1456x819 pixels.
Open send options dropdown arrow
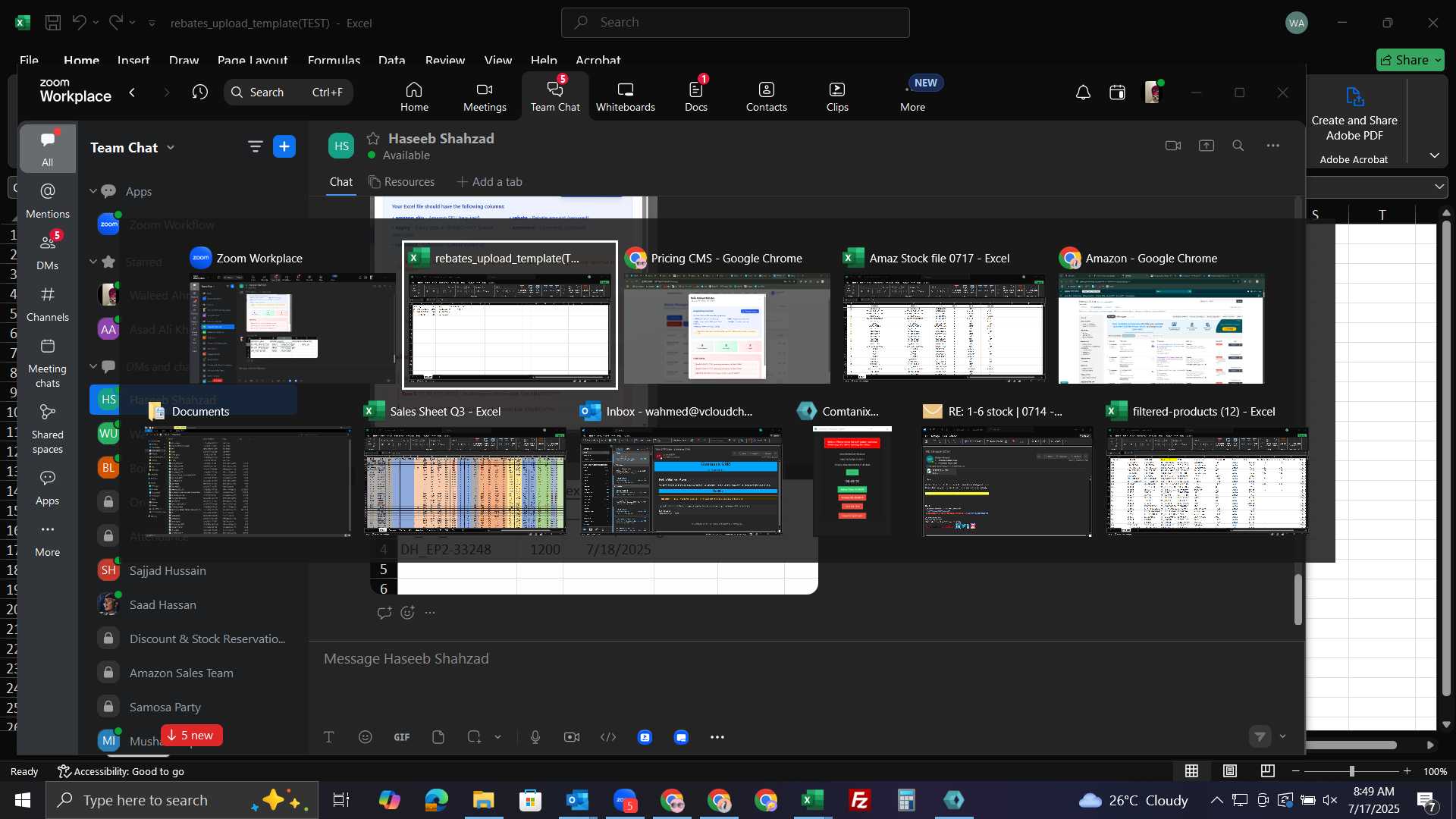[1282, 736]
